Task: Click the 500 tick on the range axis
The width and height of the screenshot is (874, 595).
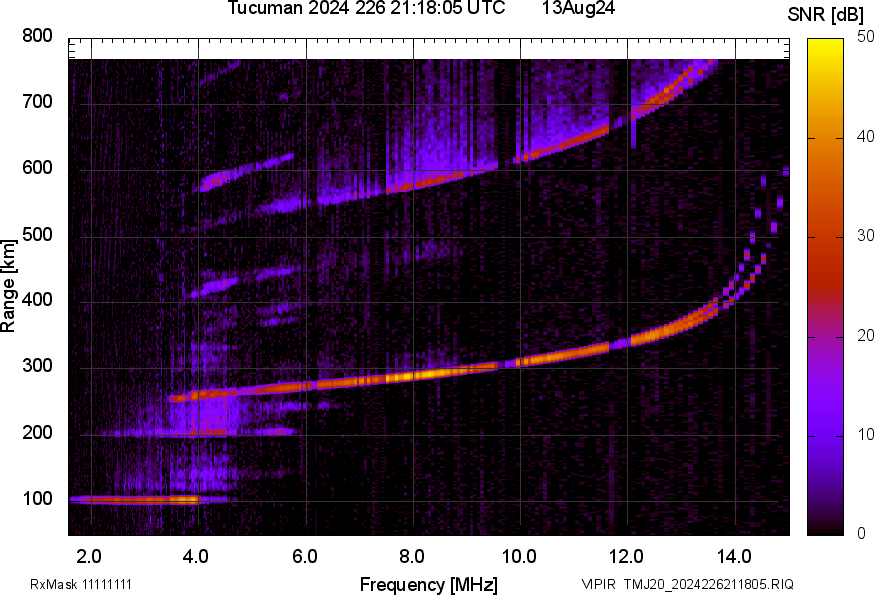Action: [x=37, y=236]
